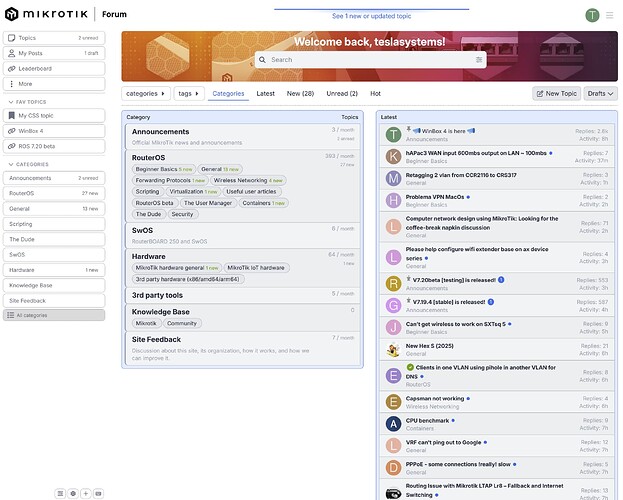This screenshot has width=623, height=500.
Task: Click the New Topic pencil icon
Action: point(540,94)
